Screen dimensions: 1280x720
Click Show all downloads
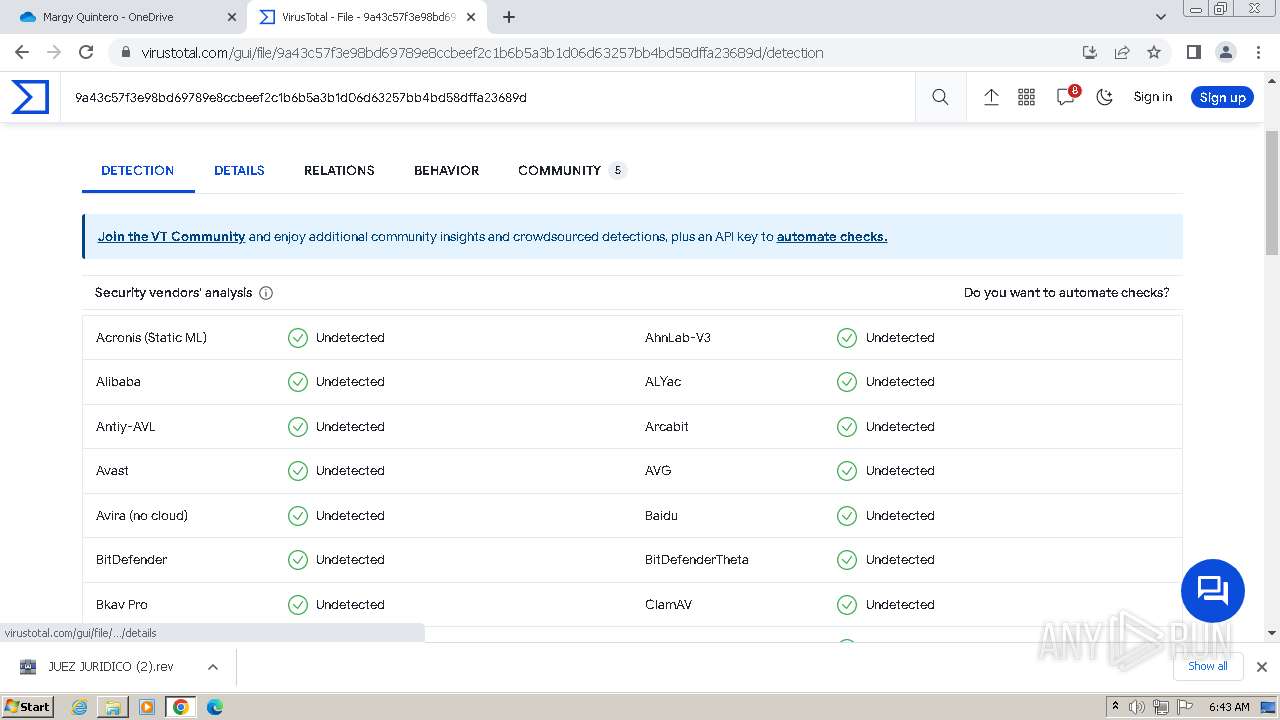[x=1207, y=666]
